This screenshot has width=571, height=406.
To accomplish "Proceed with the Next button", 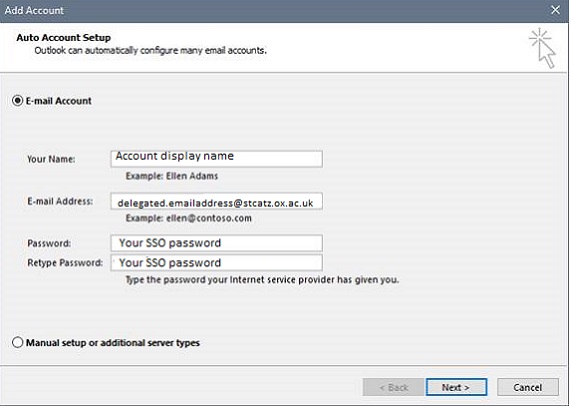I will (456, 387).
